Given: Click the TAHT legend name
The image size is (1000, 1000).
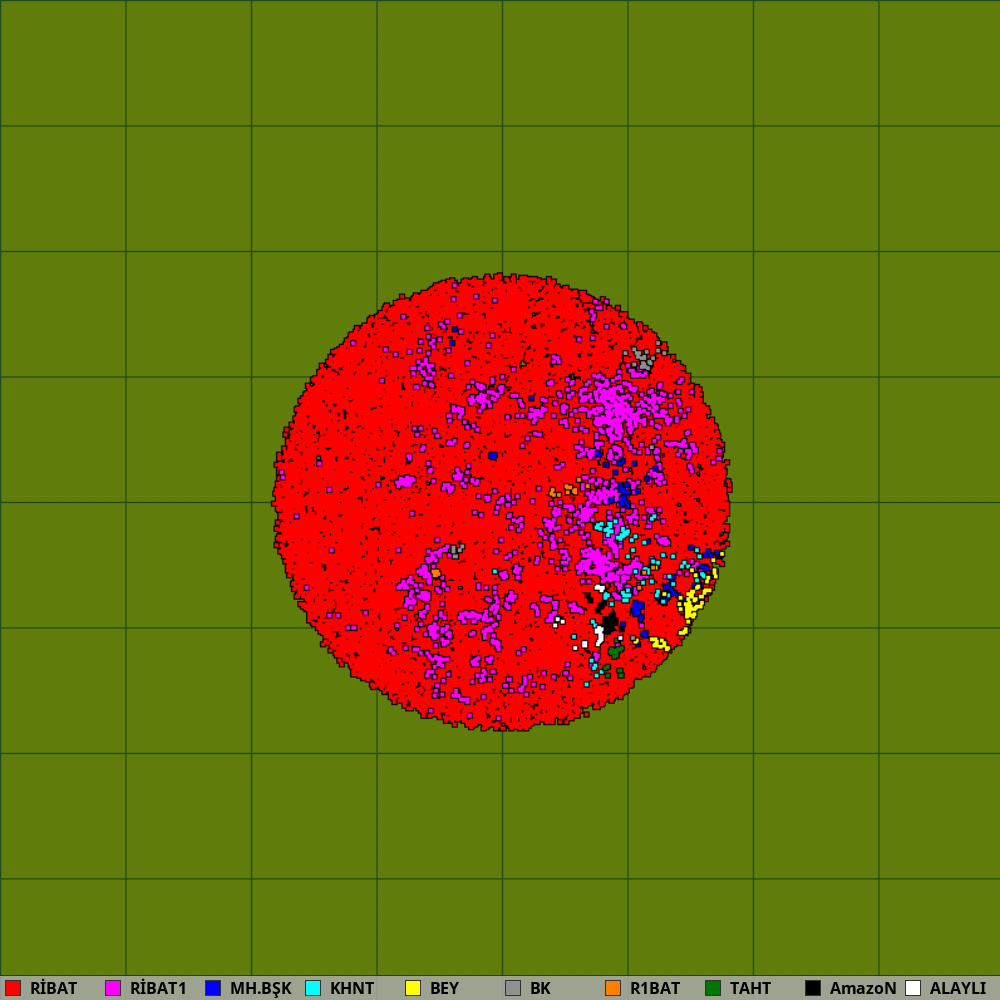Looking at the screenshot, I should pyautogui.click(x=750, y=988).
